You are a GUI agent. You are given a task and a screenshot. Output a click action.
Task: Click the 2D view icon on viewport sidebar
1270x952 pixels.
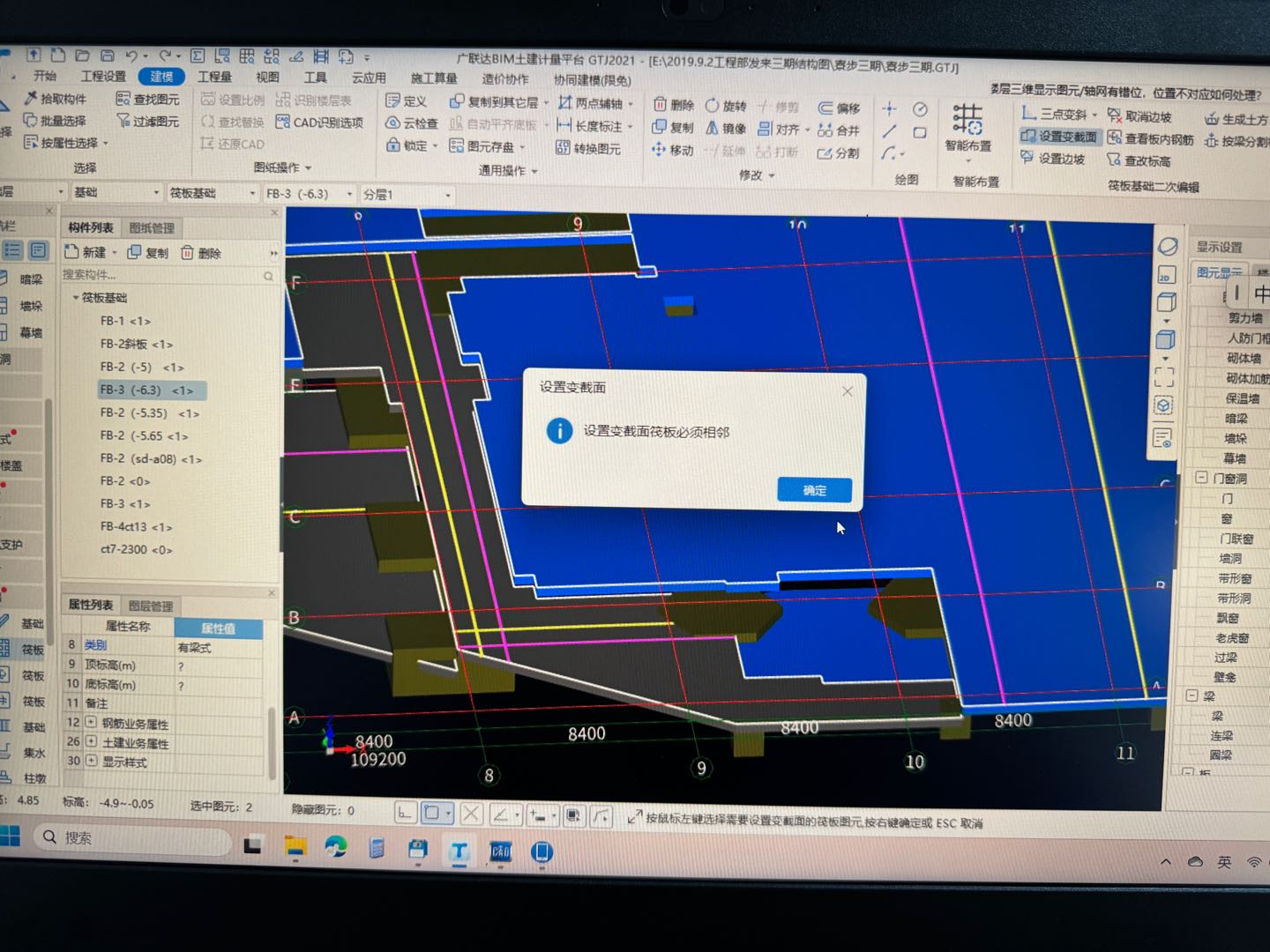point(1165,275)
